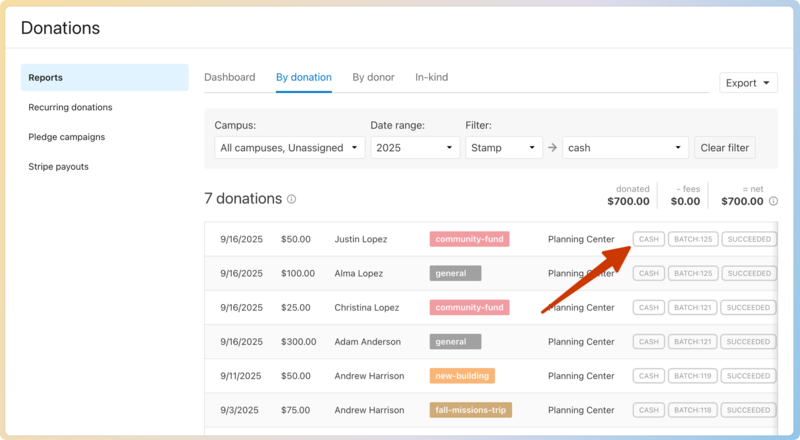Image resolution: width=800 pixels, height=440 pixels.
Task: Click info icon next to net total
Action: click(773, 201)
